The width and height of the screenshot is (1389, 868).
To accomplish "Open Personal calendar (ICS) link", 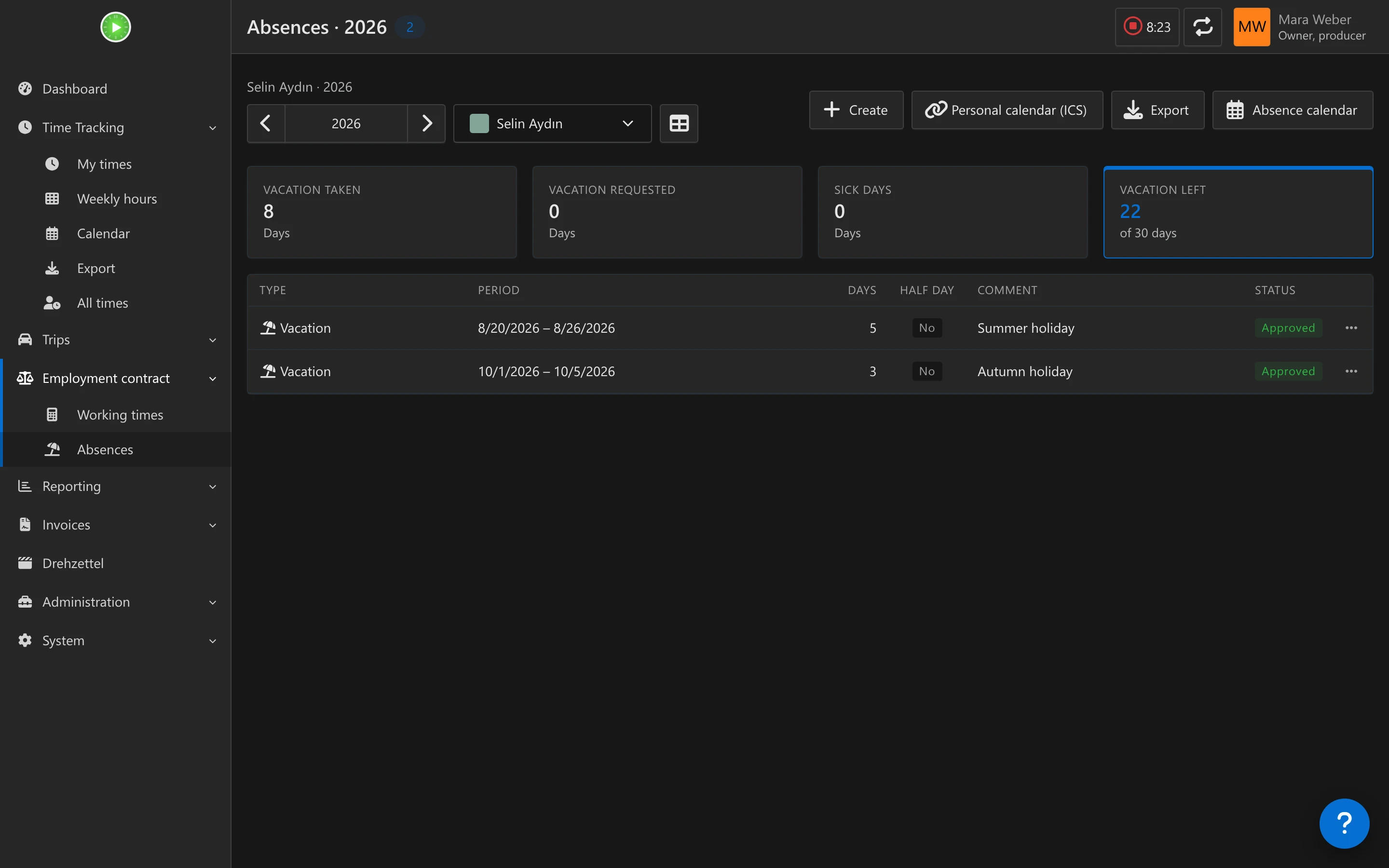I will [x=1007, y=109].
